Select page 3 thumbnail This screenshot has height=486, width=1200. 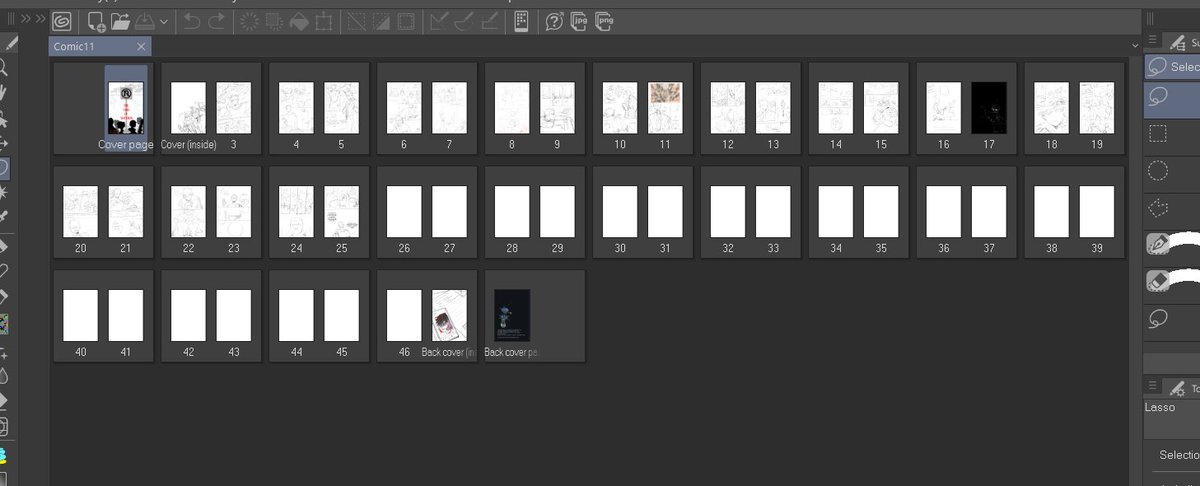[233, 108]
